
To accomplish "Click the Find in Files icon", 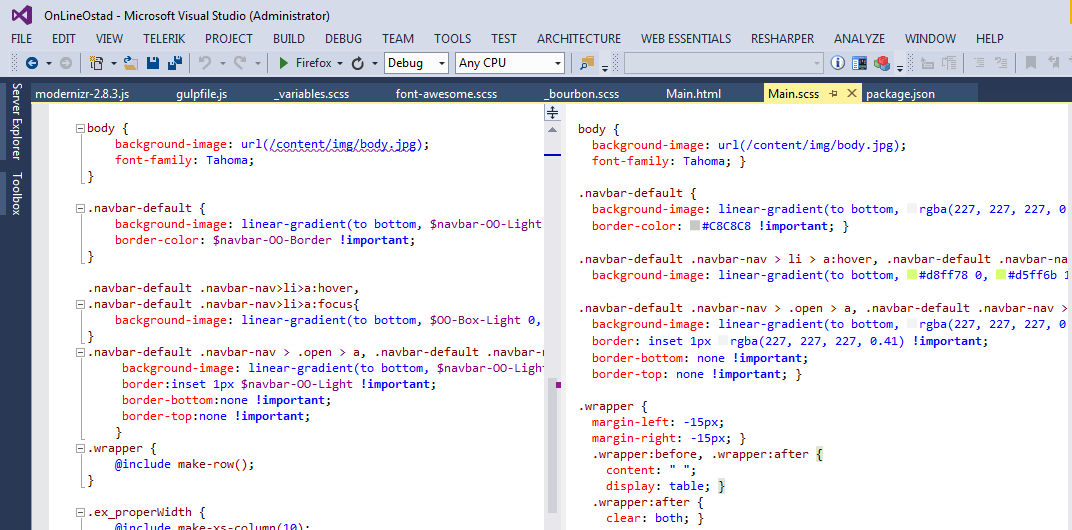I will coord(587,63).
